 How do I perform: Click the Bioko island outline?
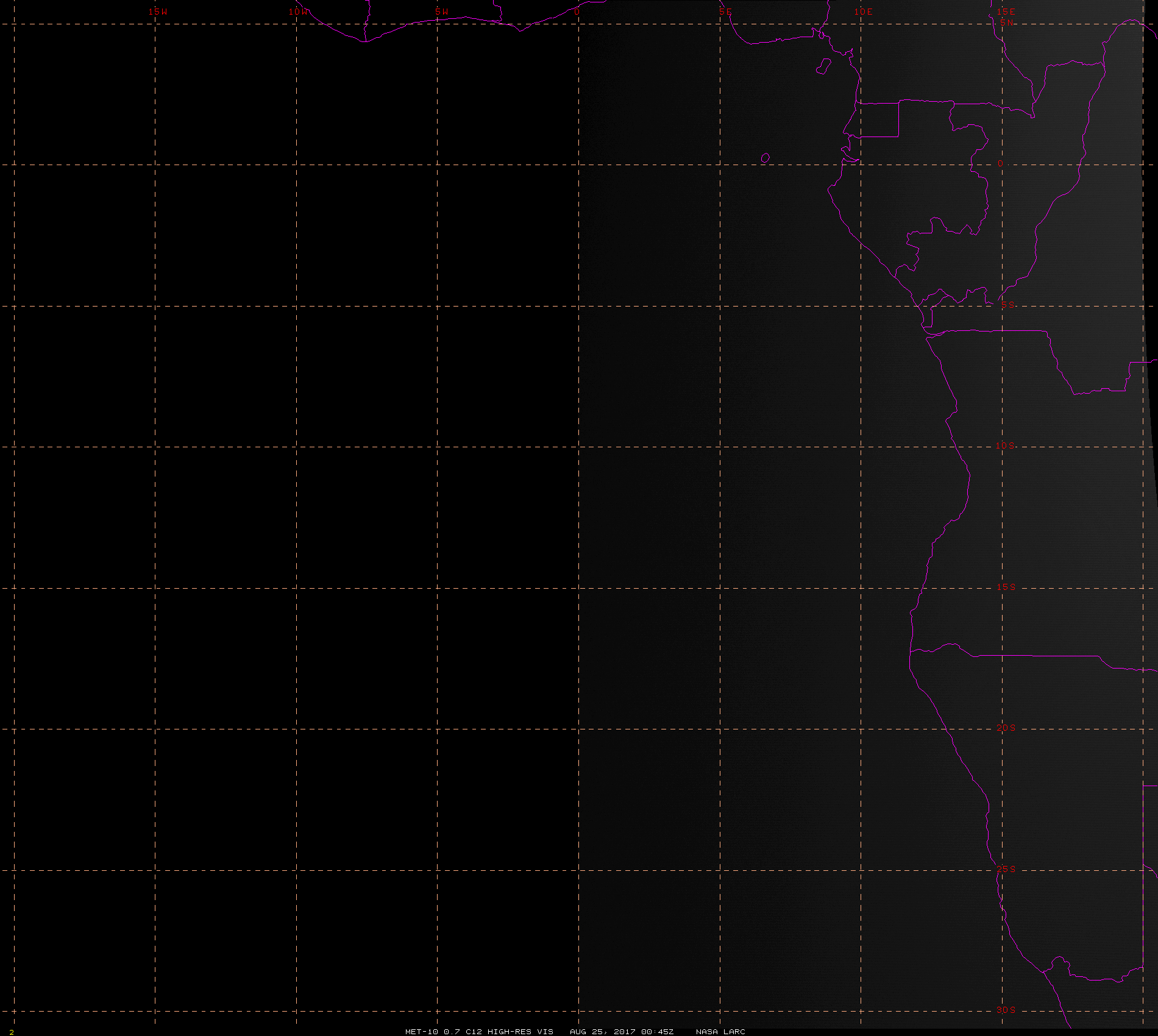coord(823,66)
